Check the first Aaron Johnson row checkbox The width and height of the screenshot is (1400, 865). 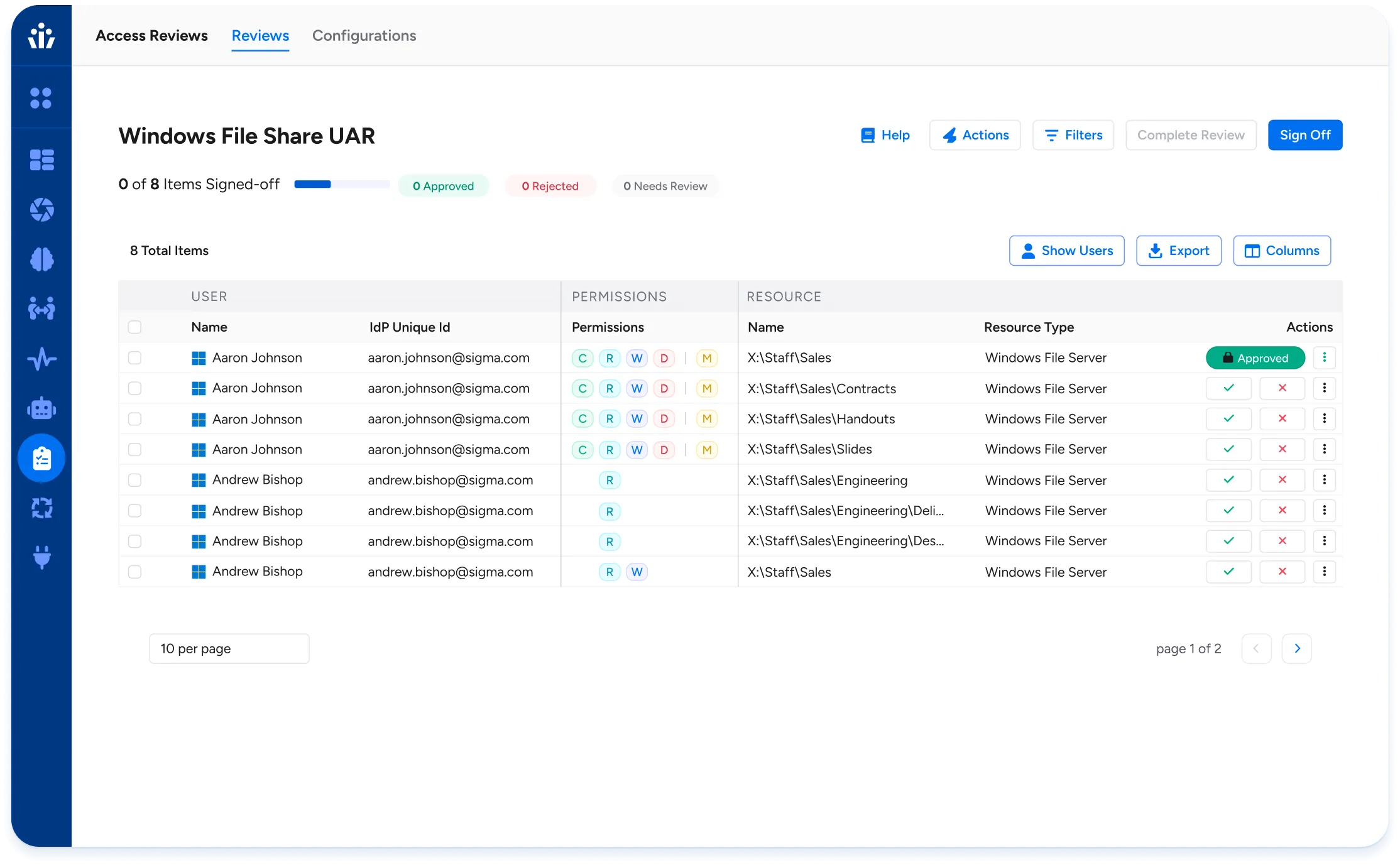point(134,358)
